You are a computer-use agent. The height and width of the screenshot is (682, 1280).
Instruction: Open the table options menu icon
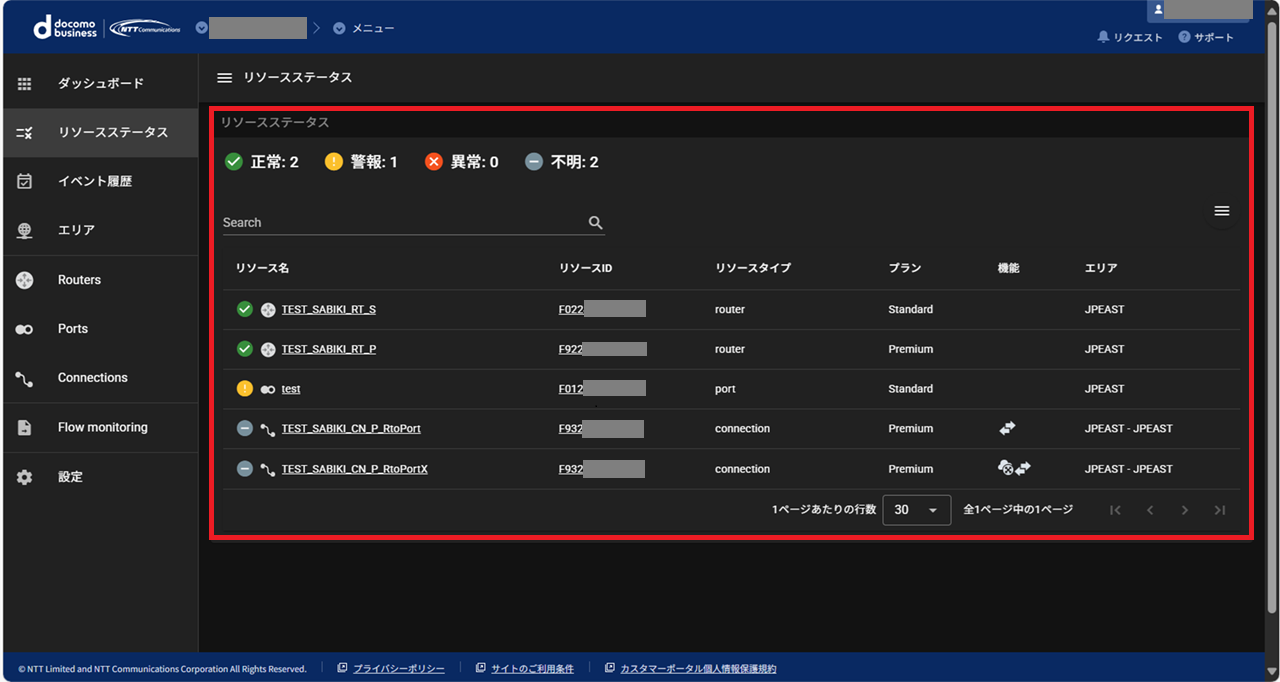click(1221, 211)
